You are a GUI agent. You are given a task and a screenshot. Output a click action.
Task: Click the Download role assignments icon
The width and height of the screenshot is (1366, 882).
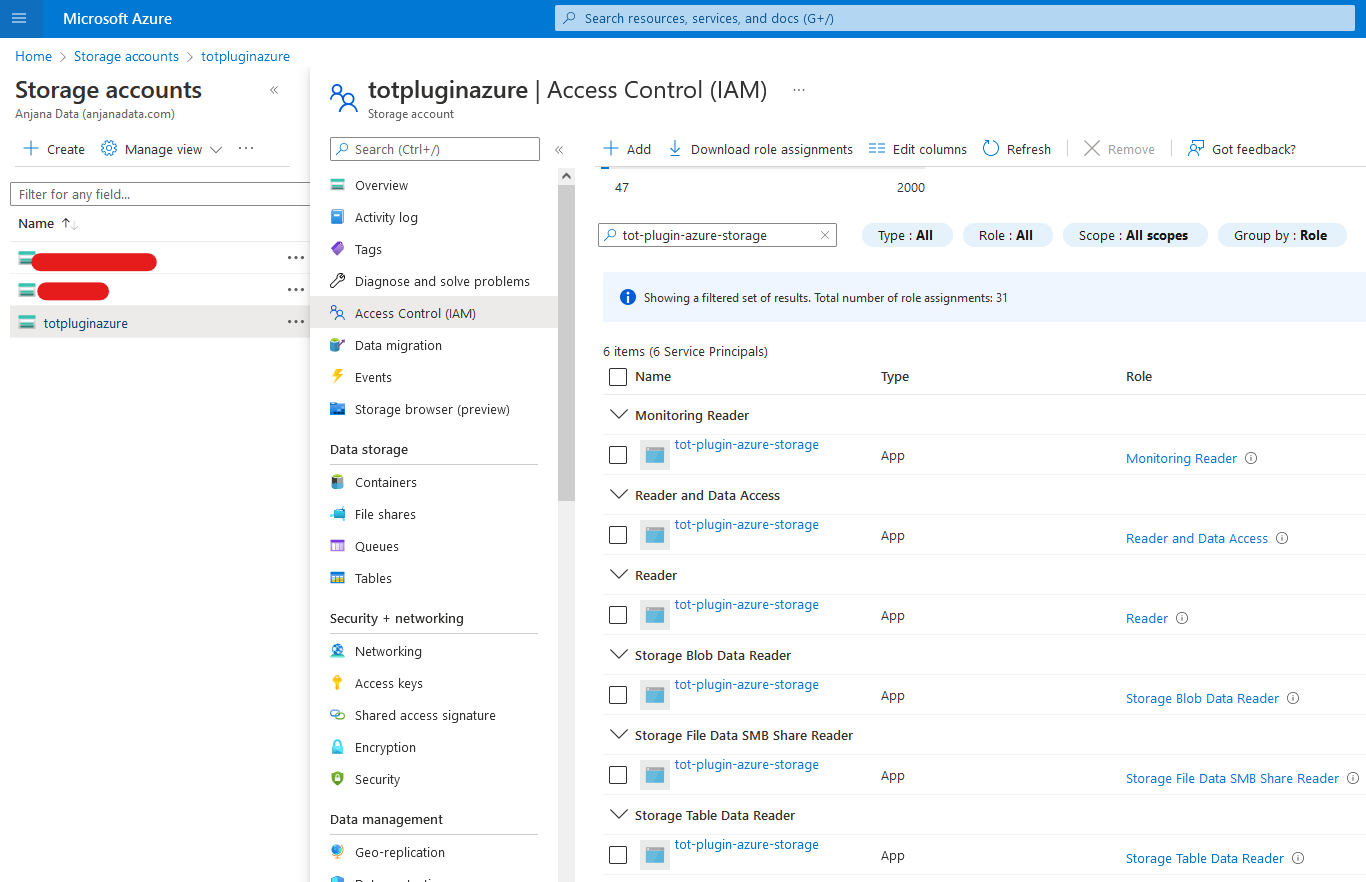pyautogui.click(x=675, y=149)
